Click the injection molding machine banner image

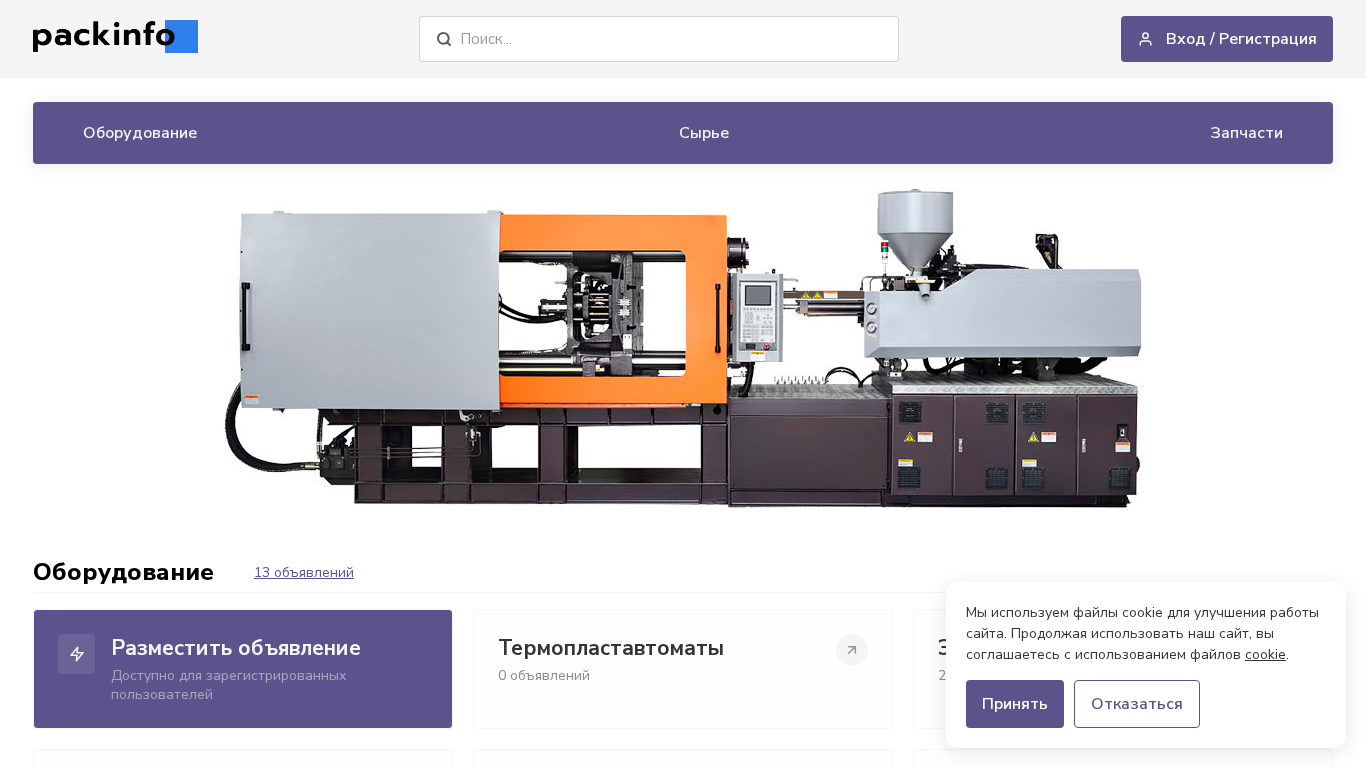(683, 348)
